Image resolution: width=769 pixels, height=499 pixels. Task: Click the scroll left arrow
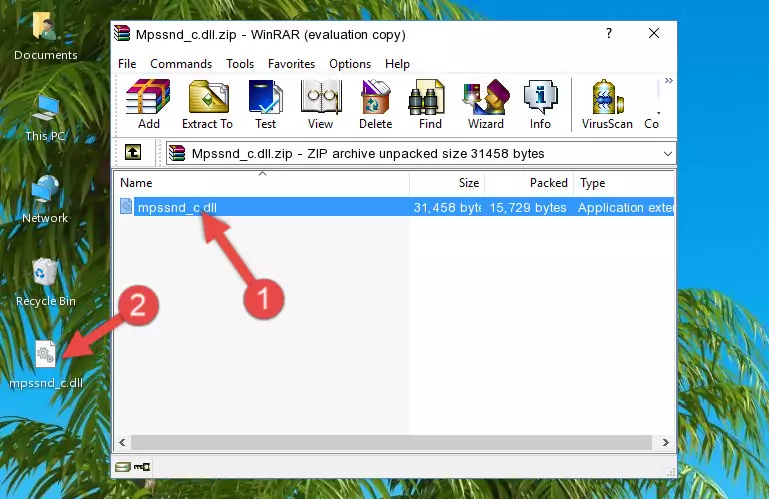point(123,442)
